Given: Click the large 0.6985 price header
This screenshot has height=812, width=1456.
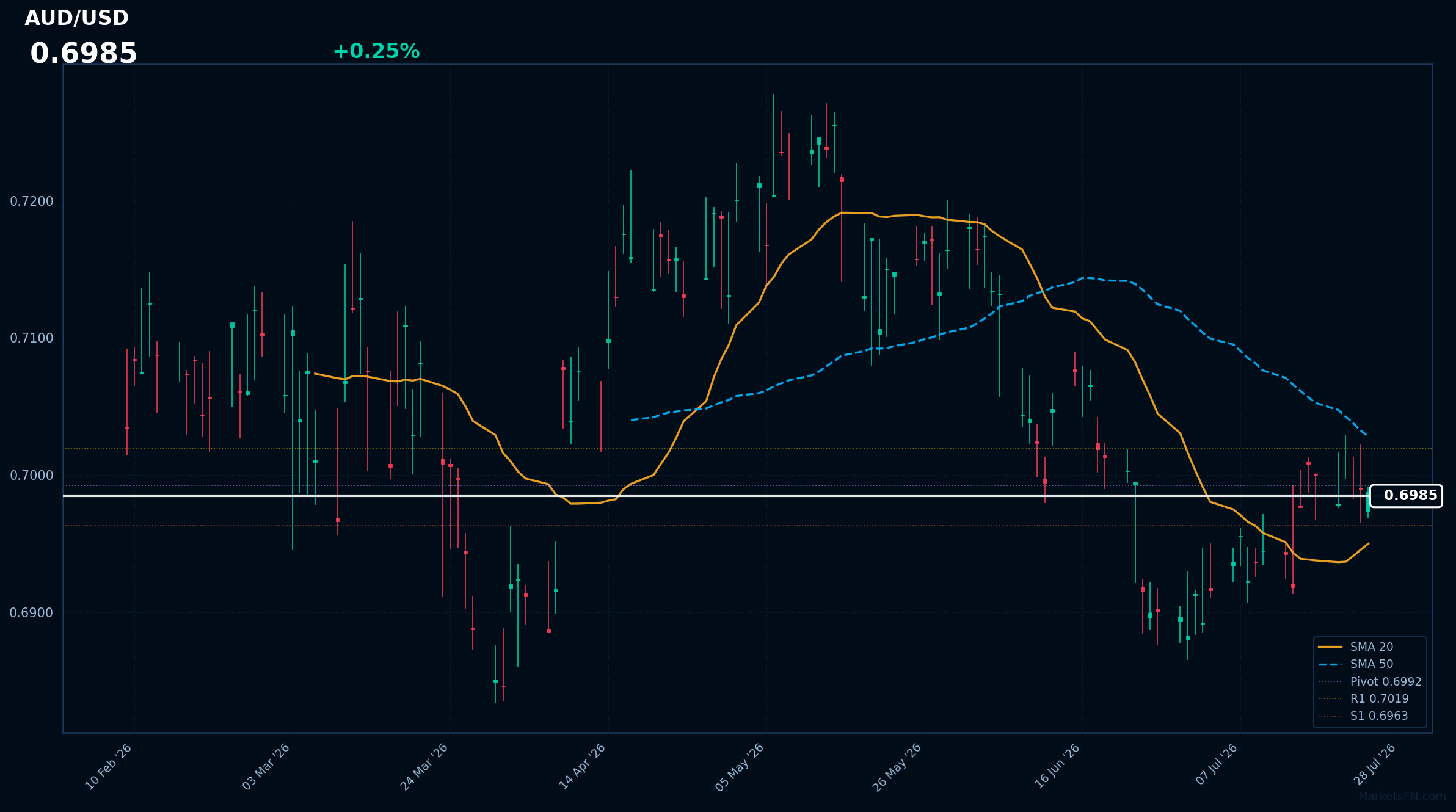Looking at the screenshot, I should click(84, 54).
